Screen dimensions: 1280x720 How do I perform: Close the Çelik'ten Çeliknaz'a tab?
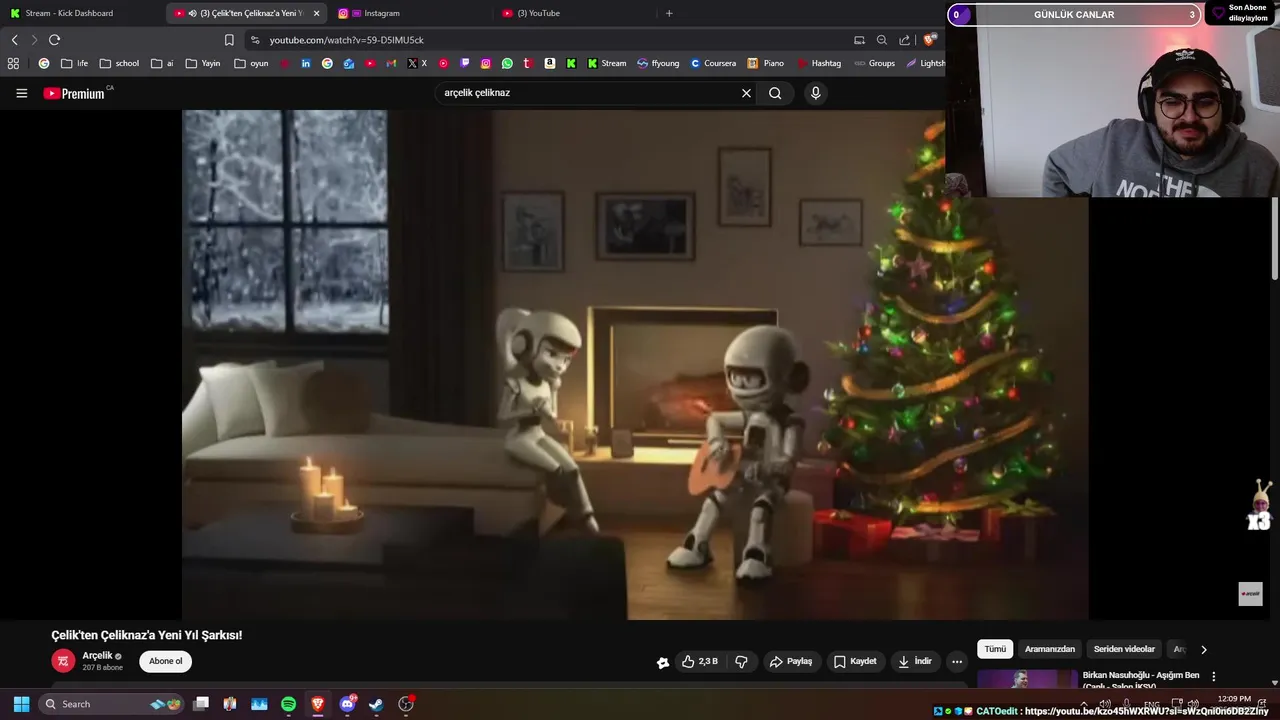[317, 13]
